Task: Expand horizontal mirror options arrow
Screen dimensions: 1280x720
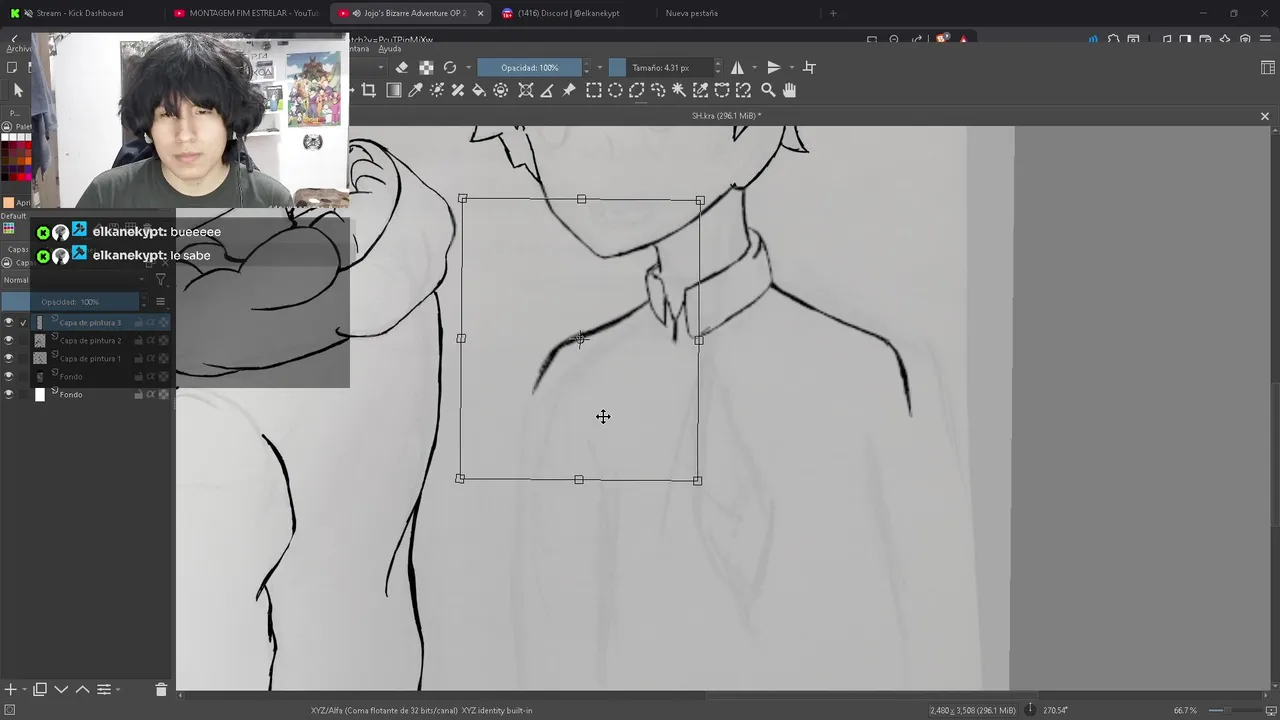Action: [754, 67]
